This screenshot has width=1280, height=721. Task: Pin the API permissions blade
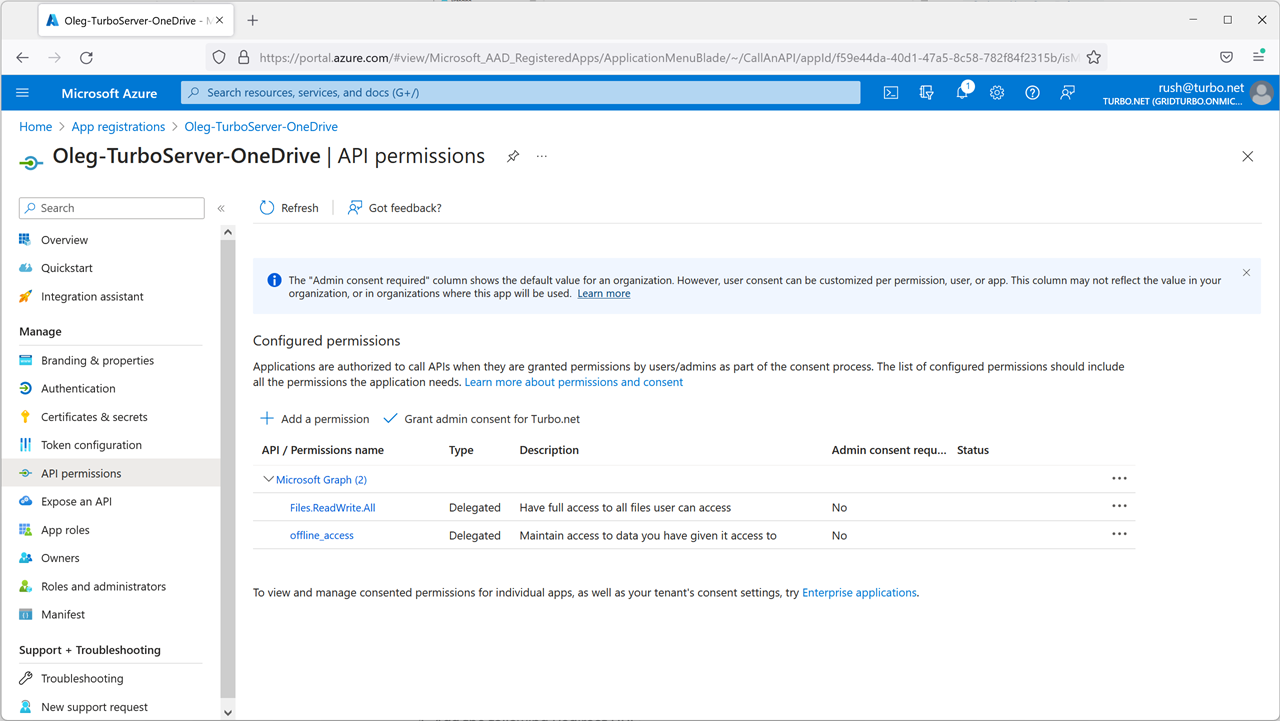[513, 157]
